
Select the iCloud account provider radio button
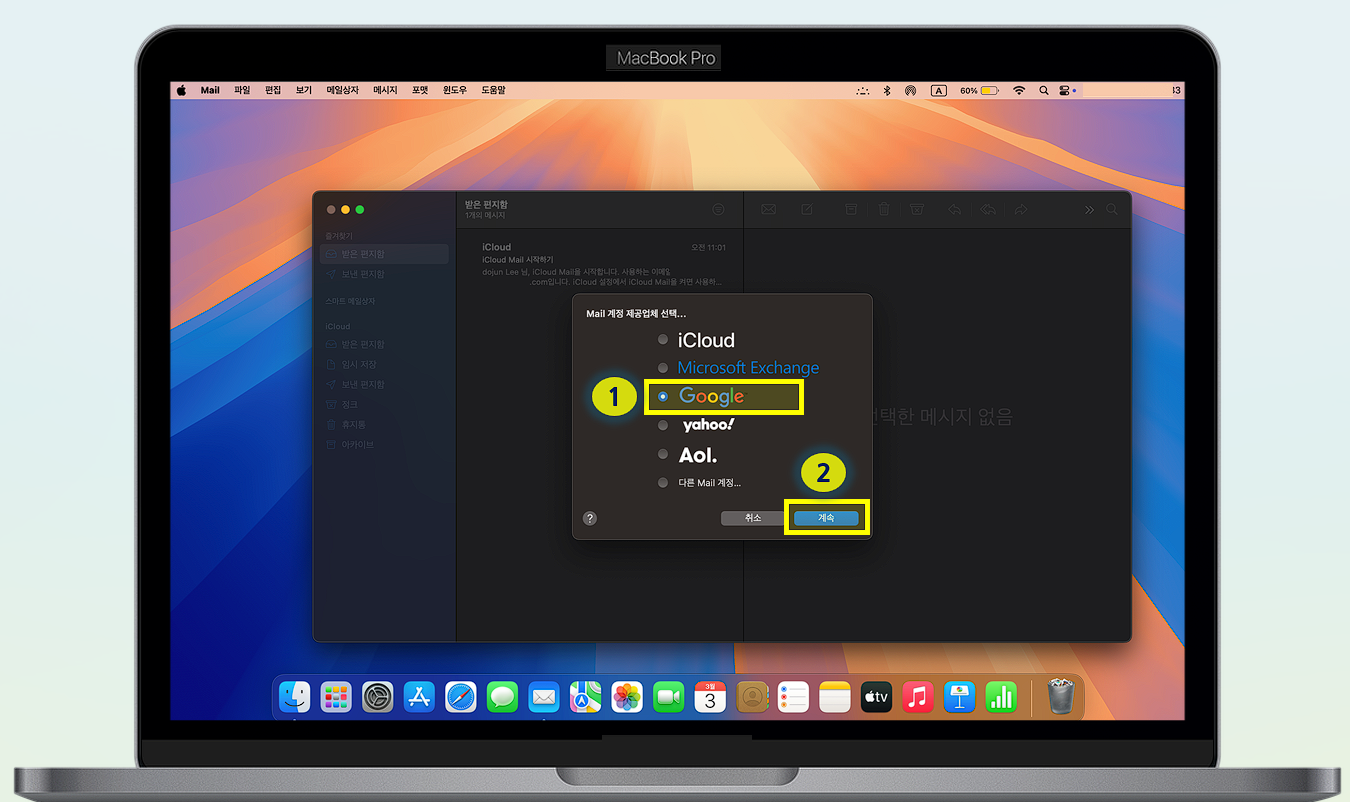click(x=662, y=340)
